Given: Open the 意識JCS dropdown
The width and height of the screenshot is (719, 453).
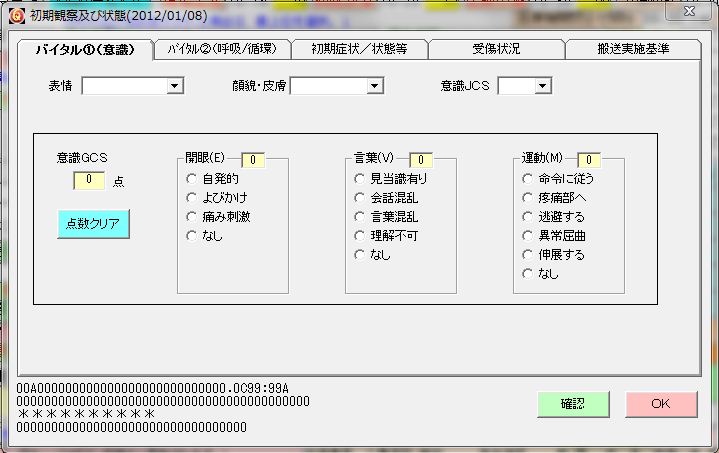Looking at the screenshot, I should (x=543, y=87).
